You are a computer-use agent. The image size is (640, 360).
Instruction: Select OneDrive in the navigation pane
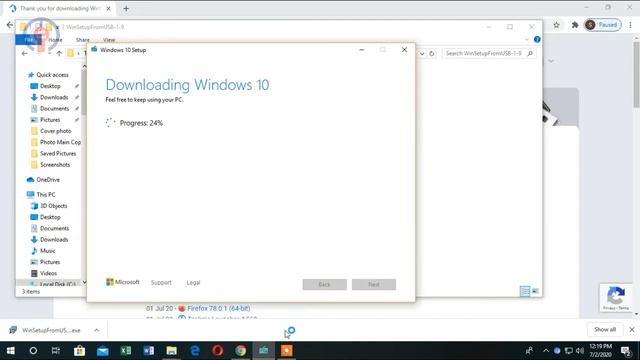(48, 180)
